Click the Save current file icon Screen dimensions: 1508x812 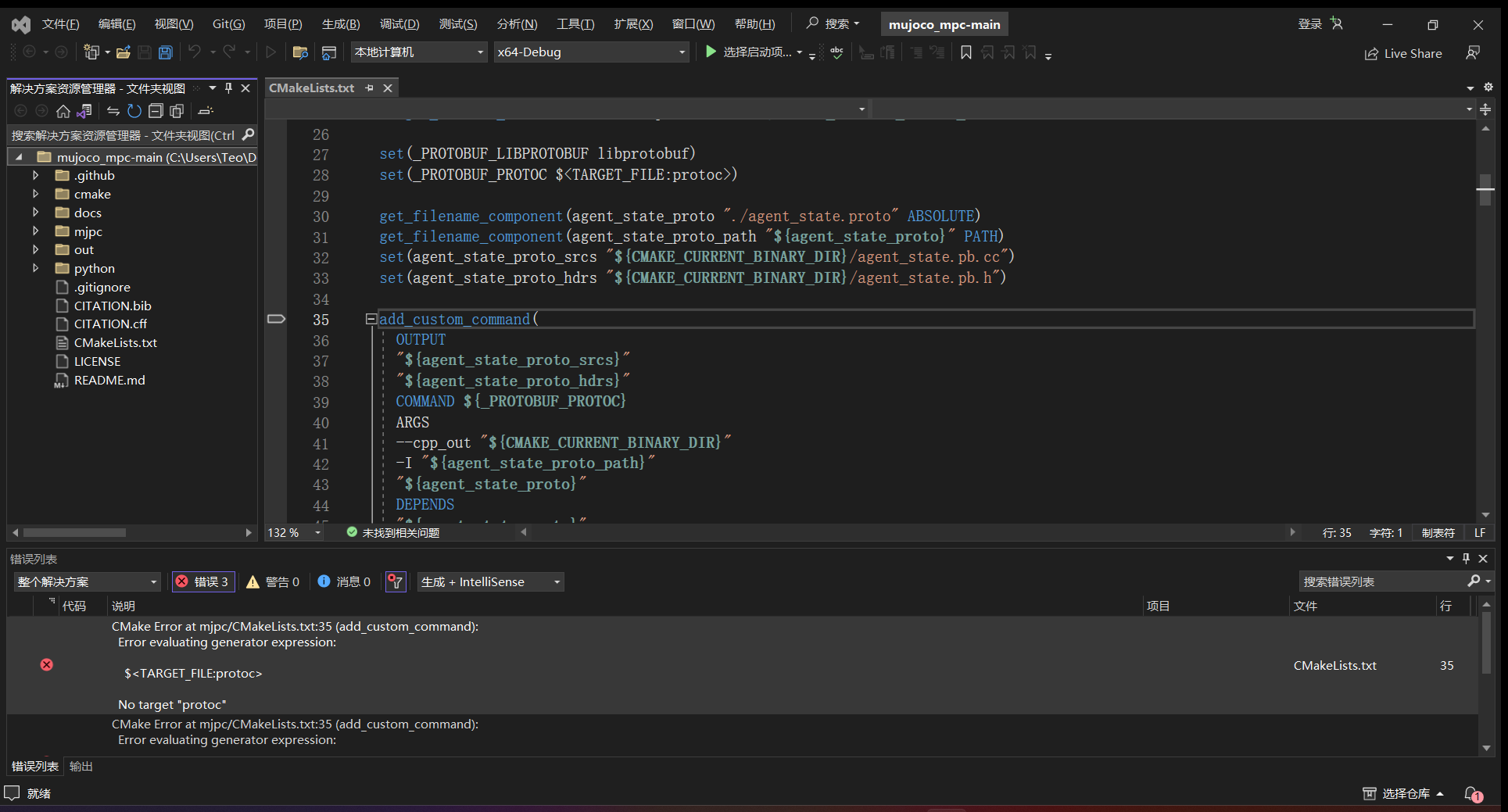(145, 52)
